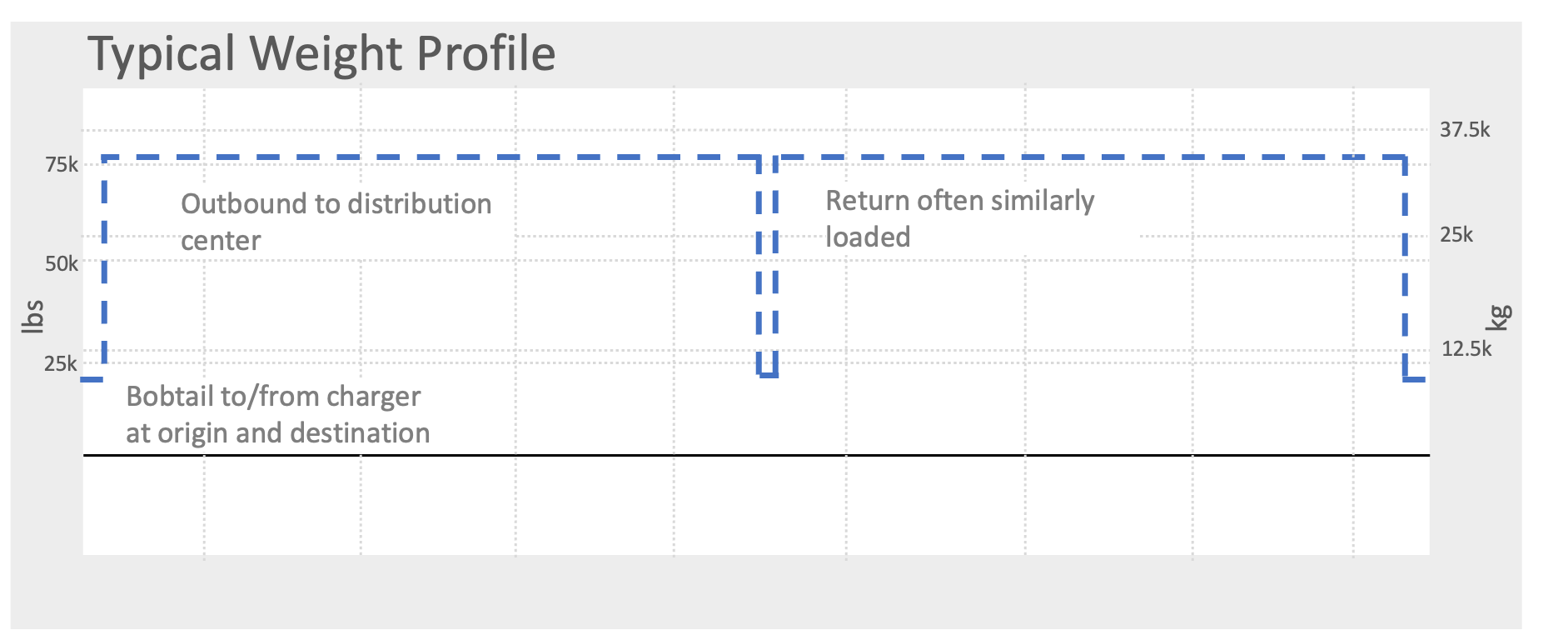Click the 12.5k kg axis label

click(1466, 349)
